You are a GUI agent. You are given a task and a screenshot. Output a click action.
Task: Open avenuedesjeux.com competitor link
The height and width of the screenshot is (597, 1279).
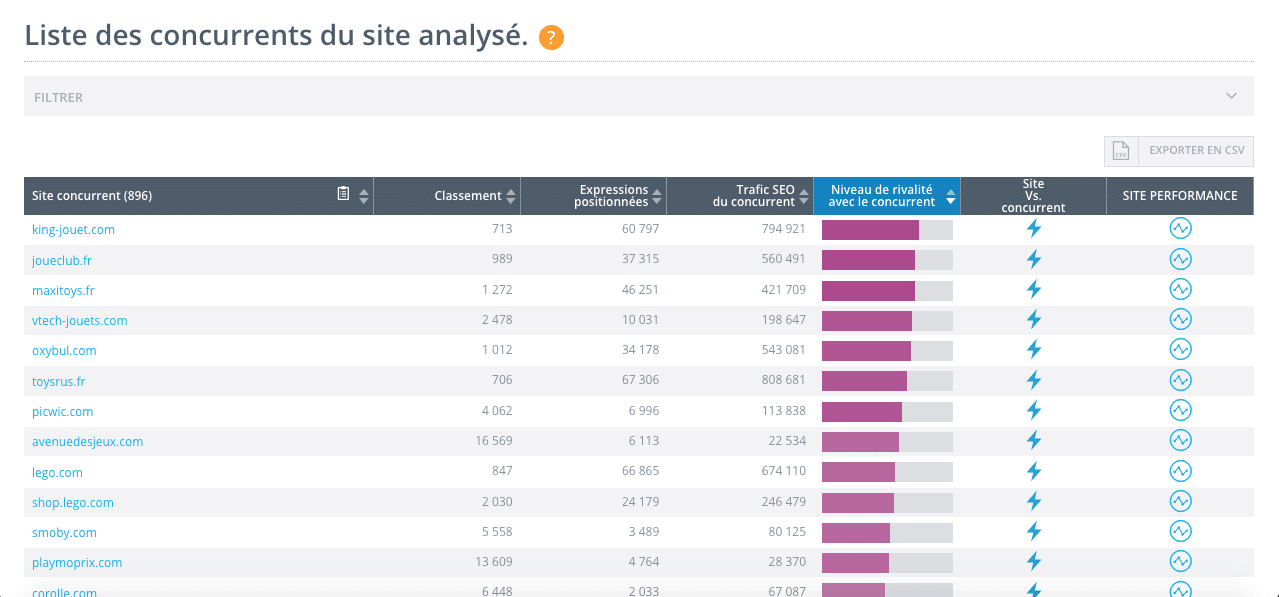click(x=87, y=441)
